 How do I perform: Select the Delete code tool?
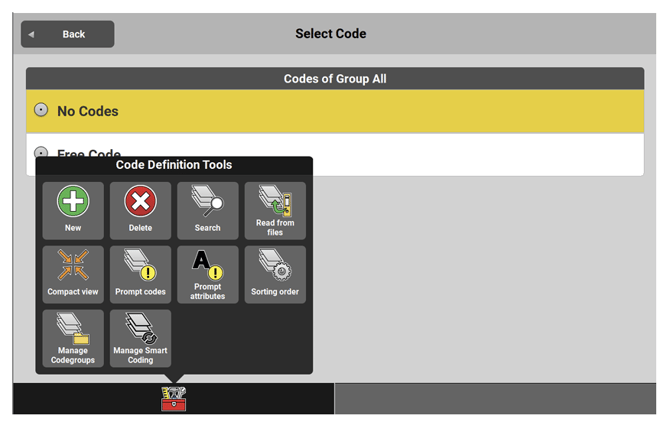(x=140, y=210)
